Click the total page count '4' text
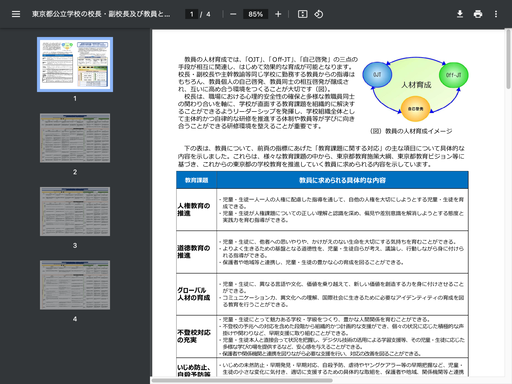This screenshot has width=512, height=384. click(x=208, y=14)
